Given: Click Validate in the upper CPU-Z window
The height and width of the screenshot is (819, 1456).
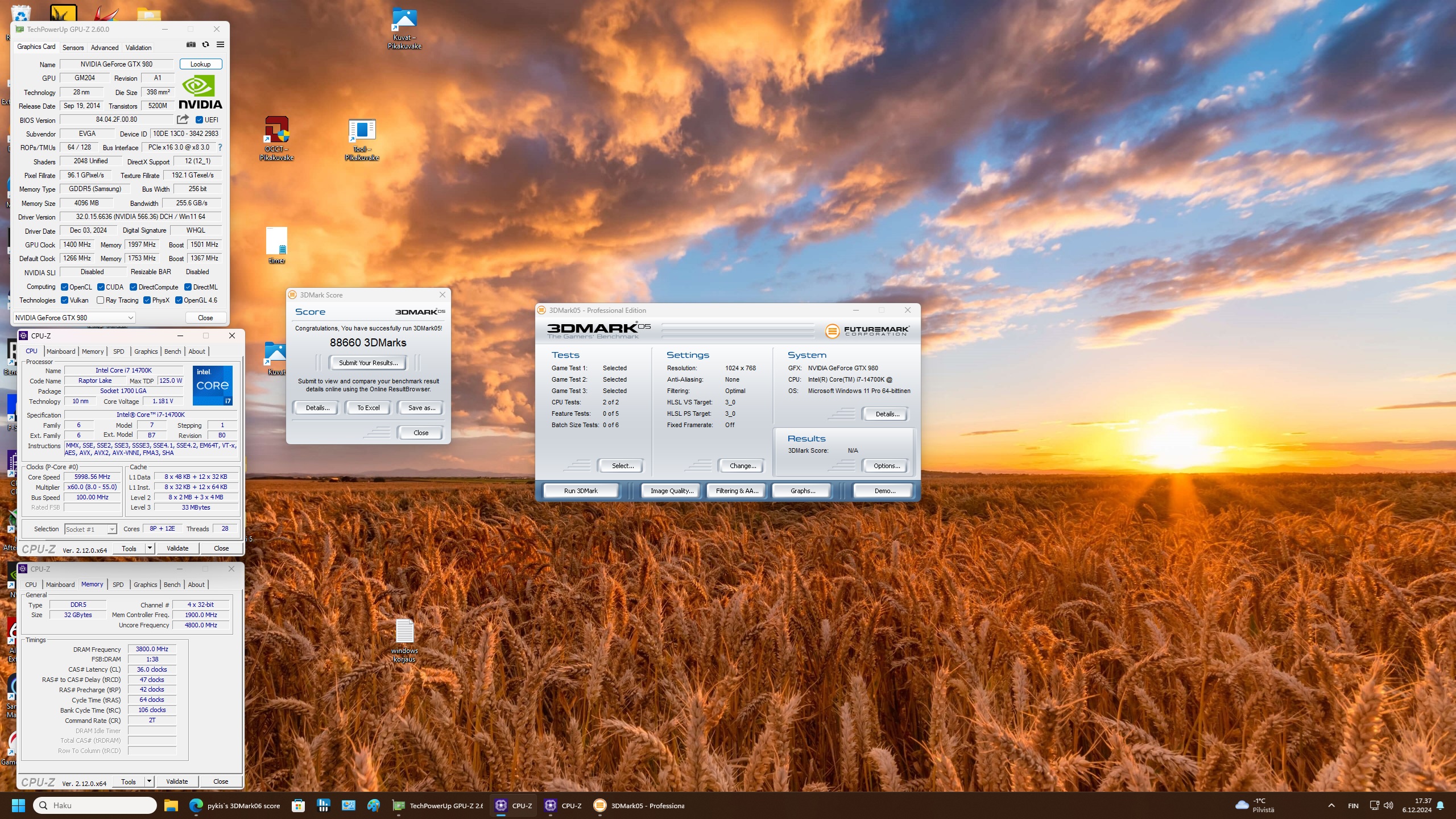Looking at the screenshot, I should pos(177,548).
